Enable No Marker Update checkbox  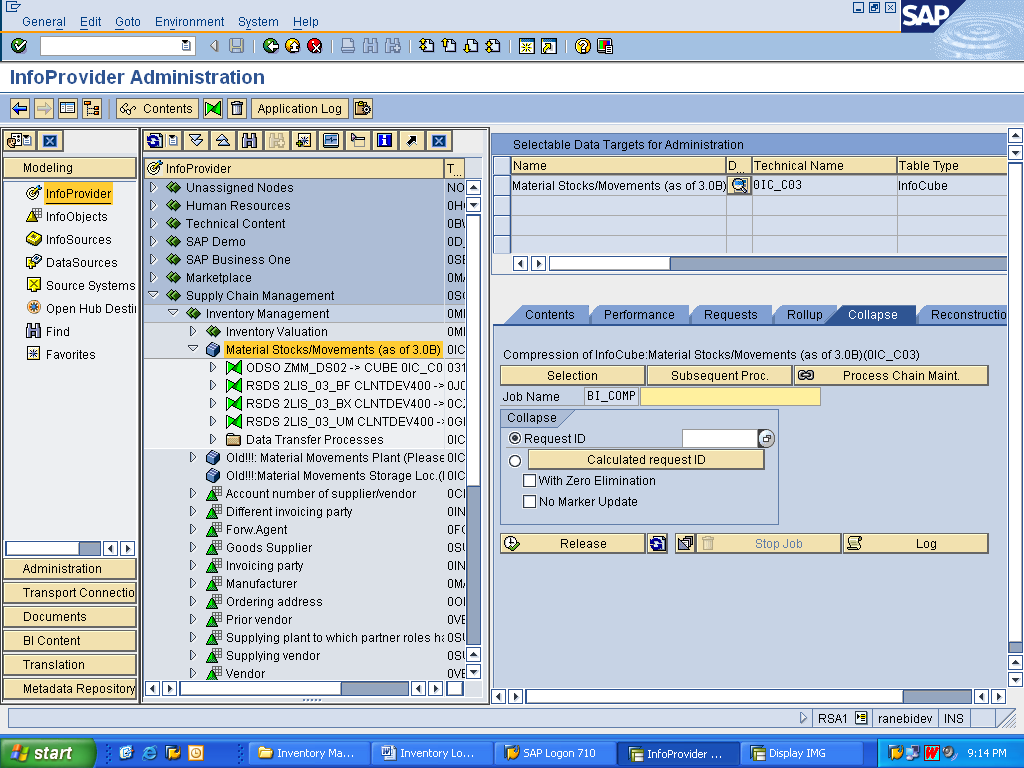click(x=530, y=502)
